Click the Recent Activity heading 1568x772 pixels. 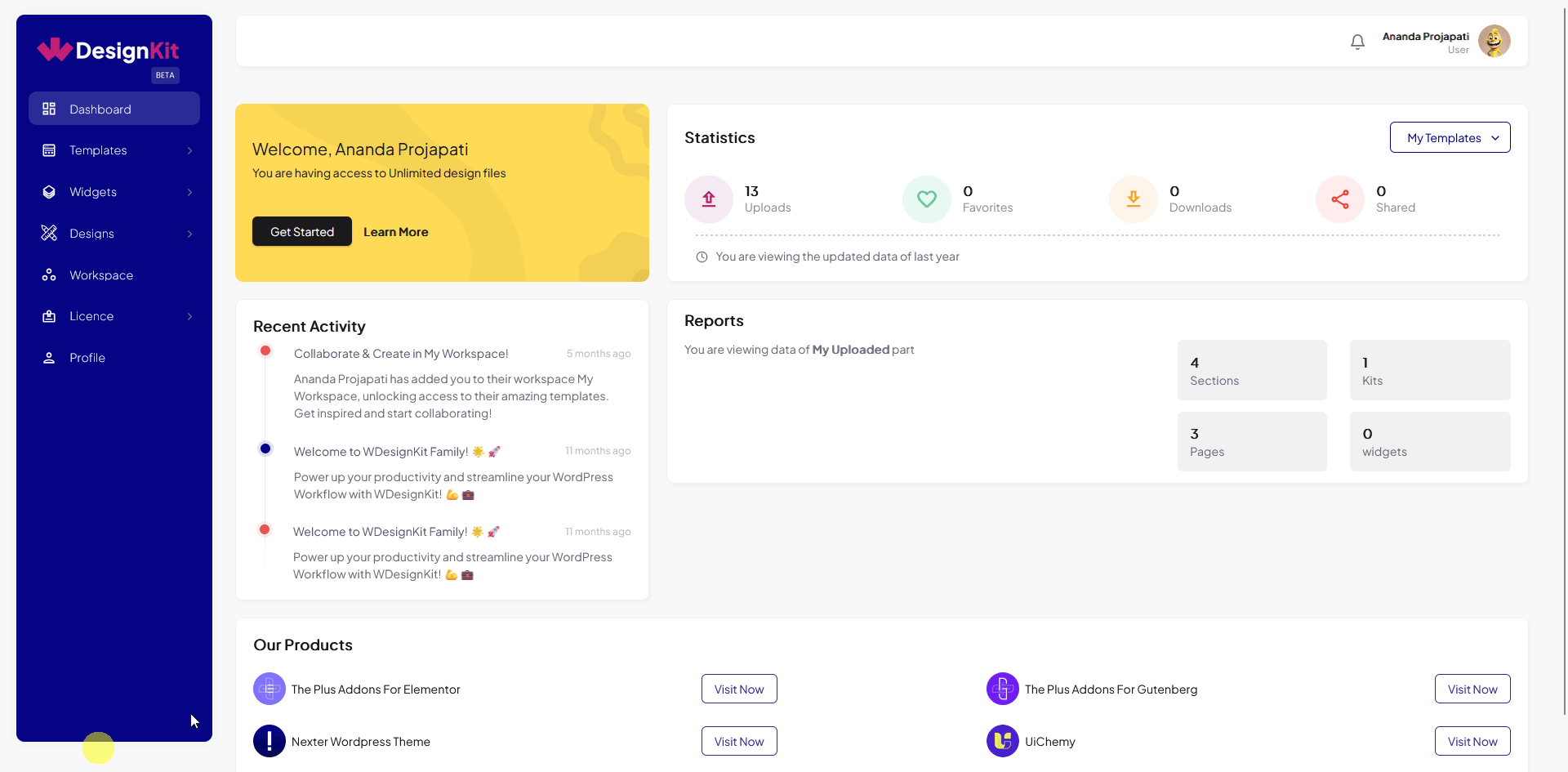coord(310,326)
